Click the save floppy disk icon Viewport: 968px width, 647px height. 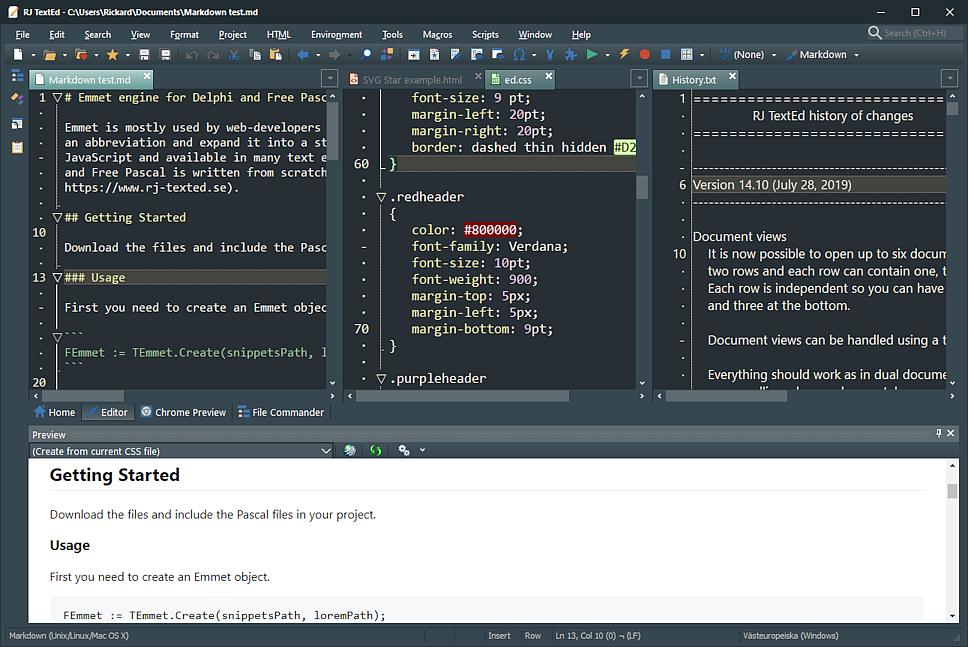click(x=144, y=55)
